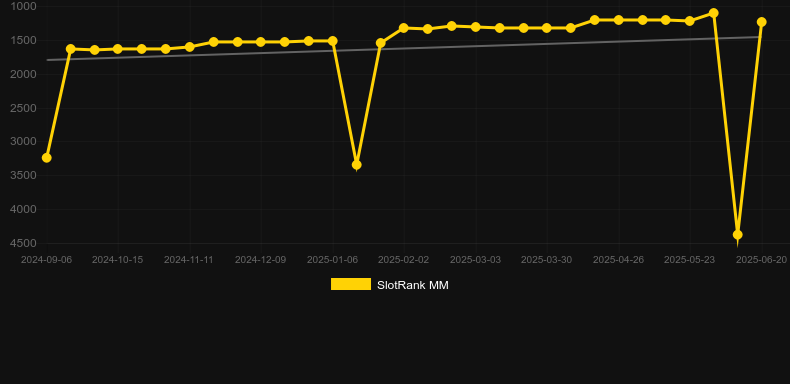Click the highest peak point just before the June drop
Image resolution: width=790 pixels, height=384 pixels.
pyautogui.click(x=713, y=13)
